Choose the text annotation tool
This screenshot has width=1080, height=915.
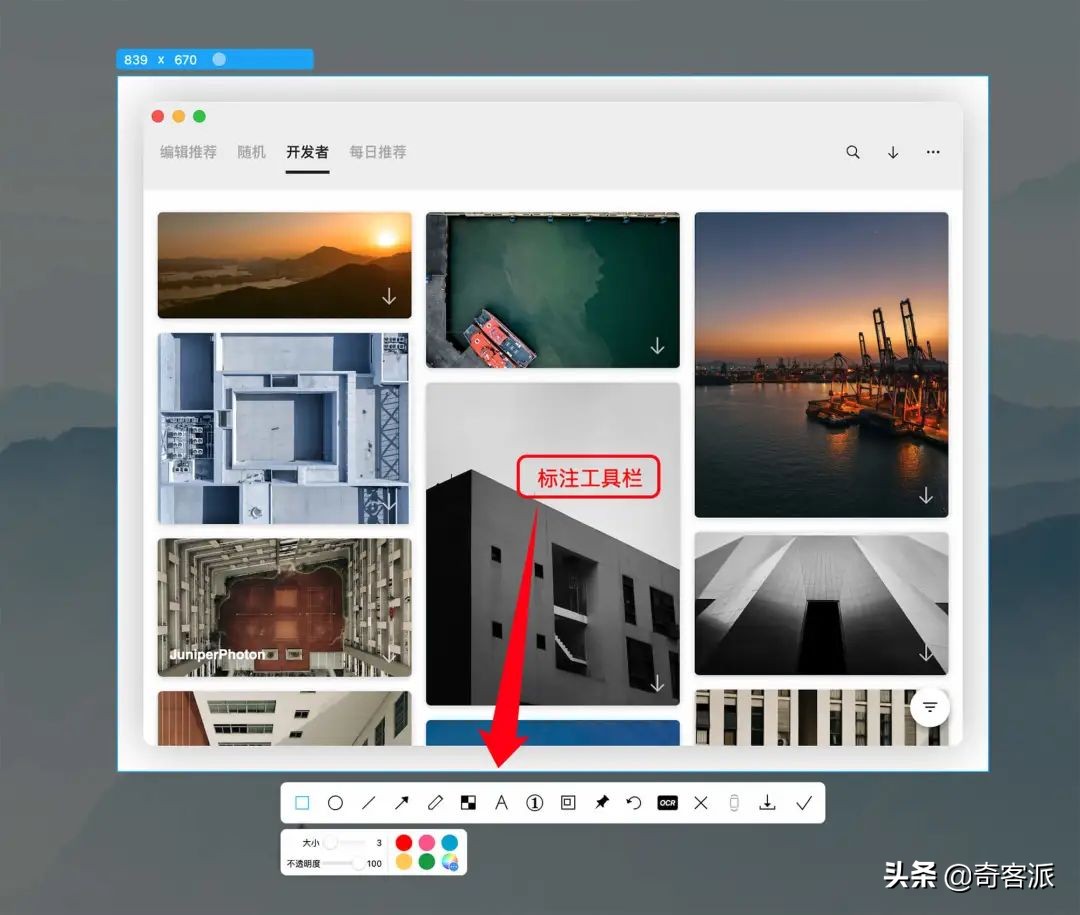pyautogui.click(x=501, y=802)
